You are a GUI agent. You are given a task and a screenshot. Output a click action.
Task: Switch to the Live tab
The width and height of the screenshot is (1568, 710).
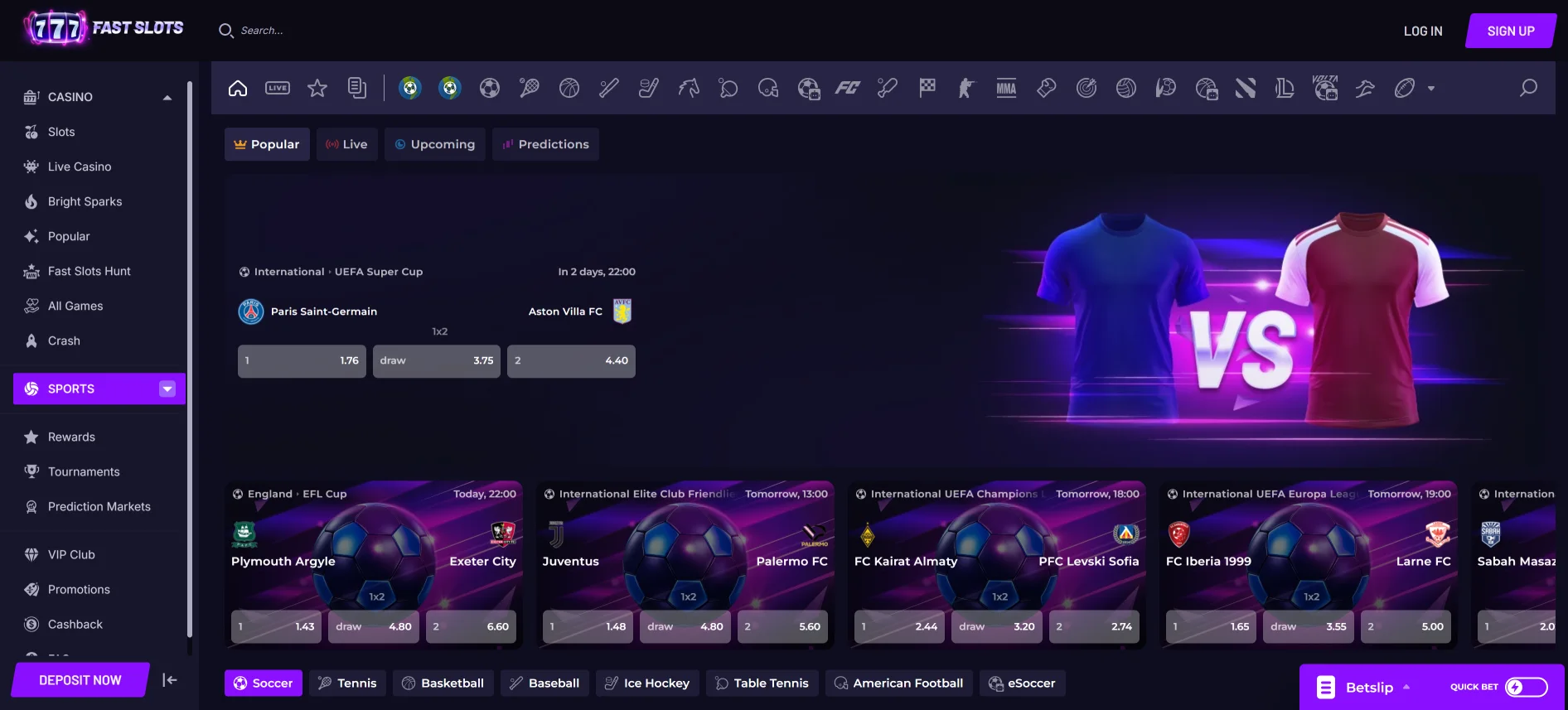click(347, 144)
